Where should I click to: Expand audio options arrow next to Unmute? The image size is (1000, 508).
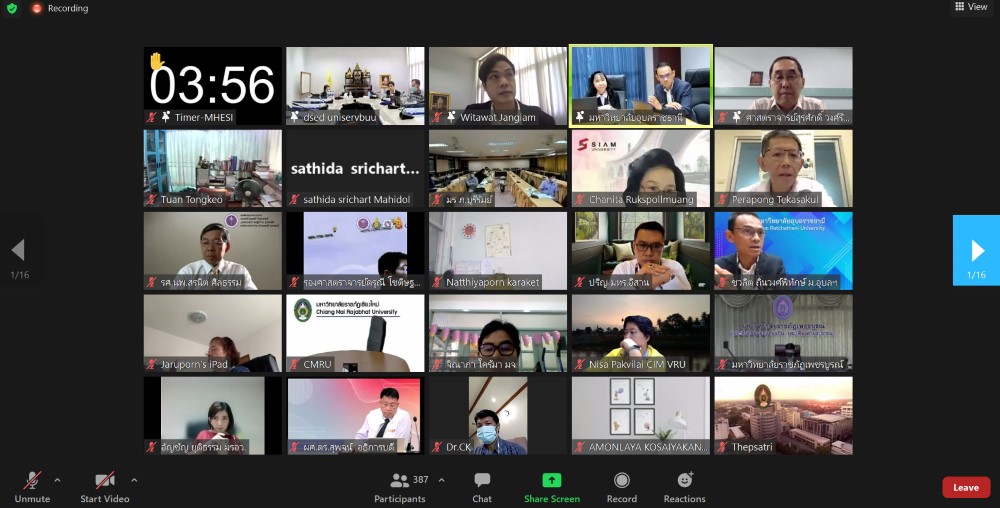pyautogui.click(x=57, y=480)
